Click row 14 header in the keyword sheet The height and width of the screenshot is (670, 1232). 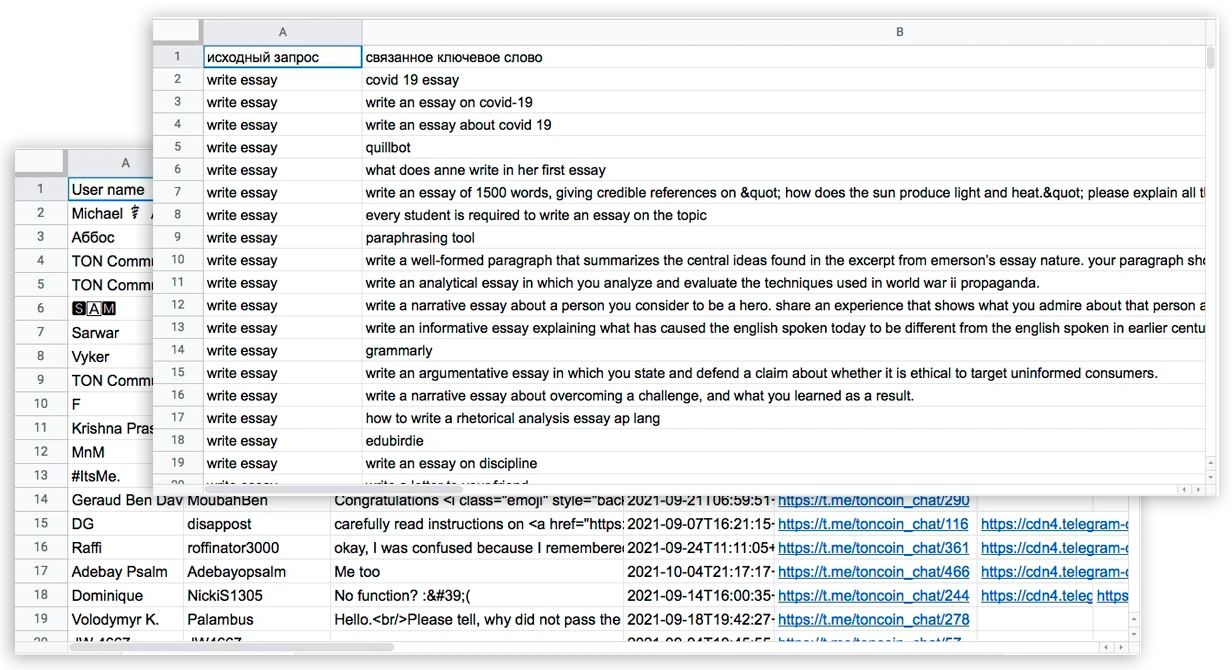(178, 351)
